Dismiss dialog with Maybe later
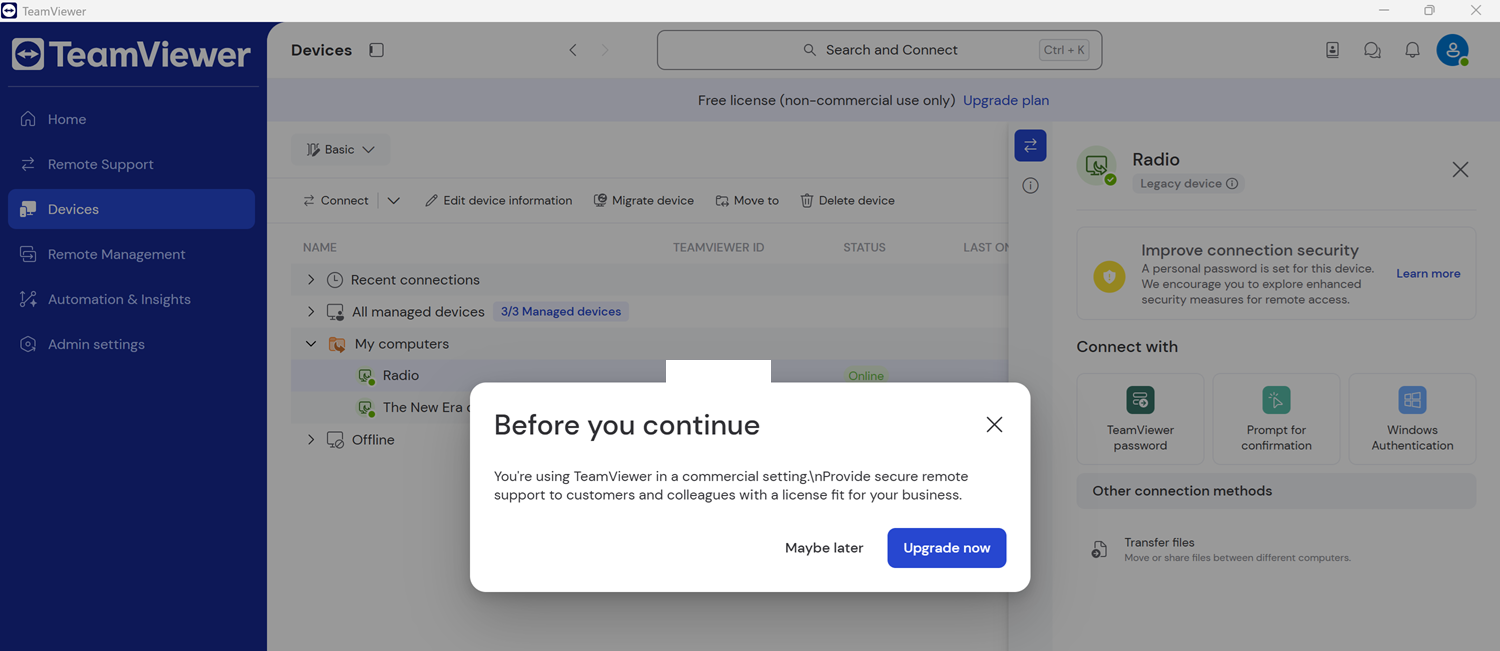This screenshot has width=1500, height=651. [824, 548]
